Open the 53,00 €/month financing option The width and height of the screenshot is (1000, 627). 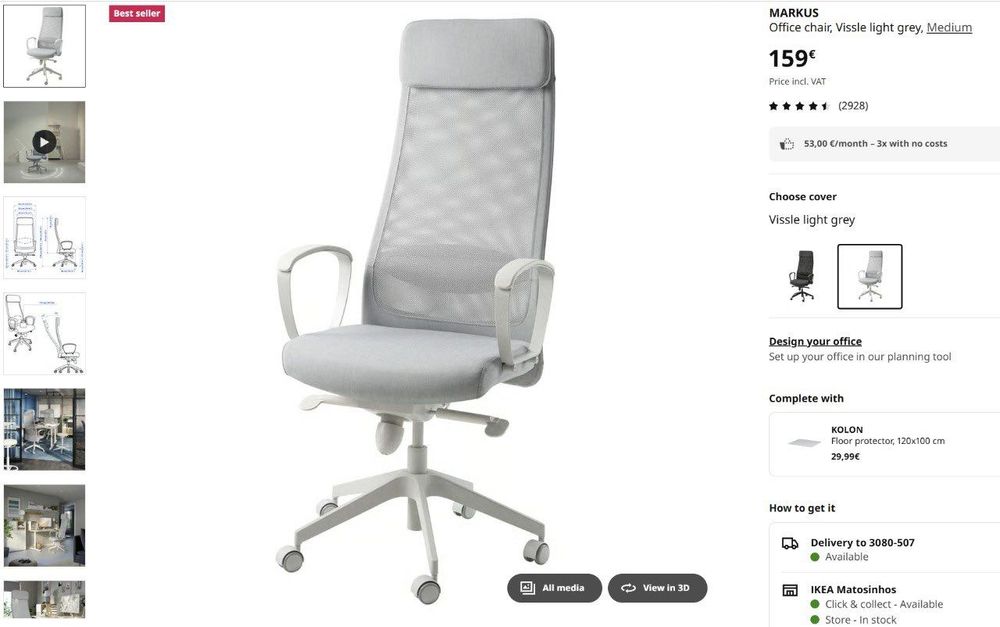884,144
